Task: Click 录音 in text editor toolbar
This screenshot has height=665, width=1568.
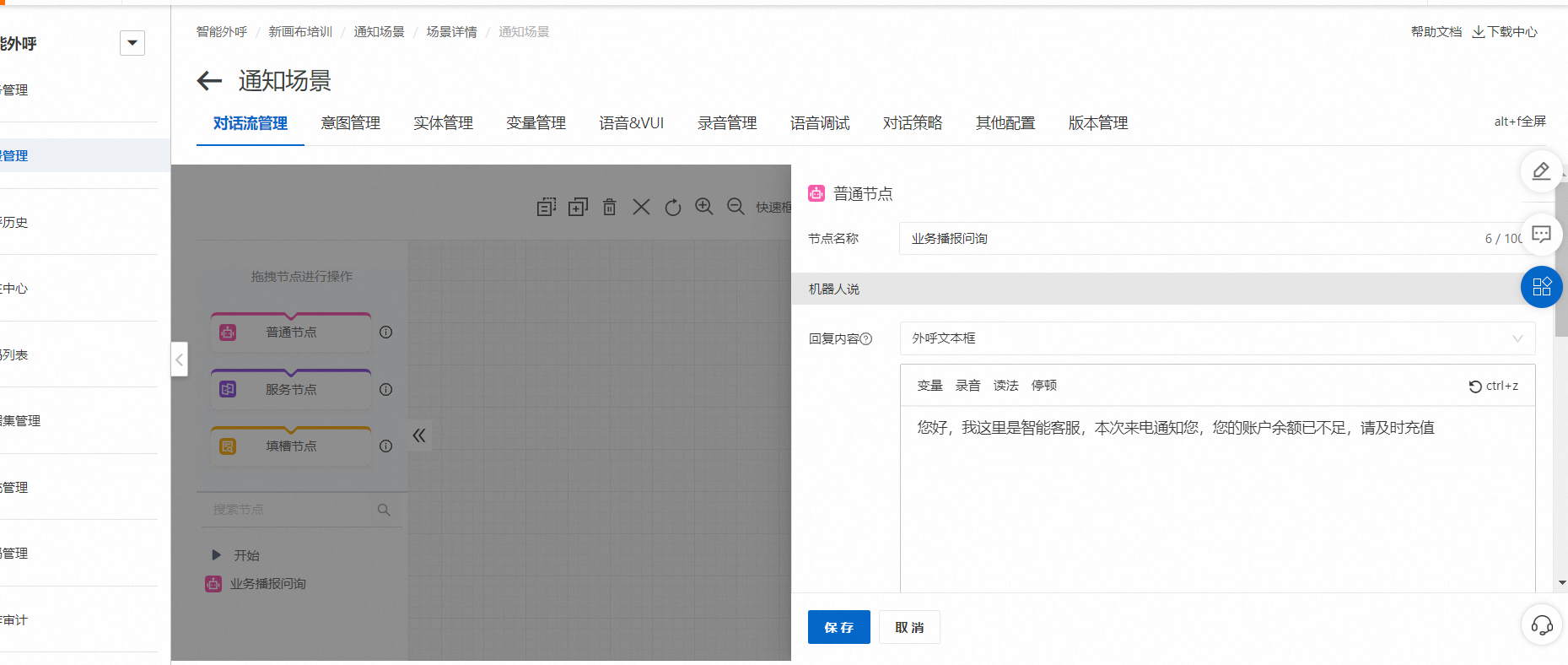Action: point(967,386)
